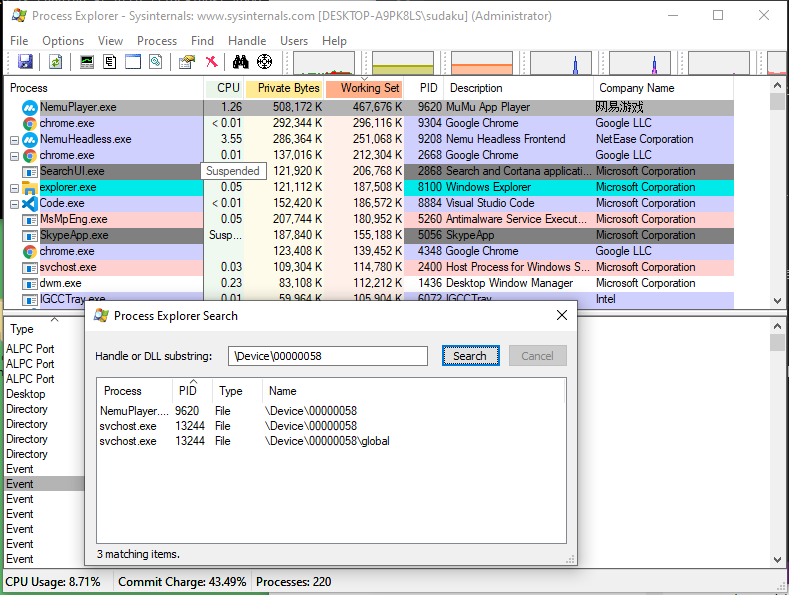Click the SkypeApp.exe process icon
The image size is (789, 595).
(x=30, y=236)
